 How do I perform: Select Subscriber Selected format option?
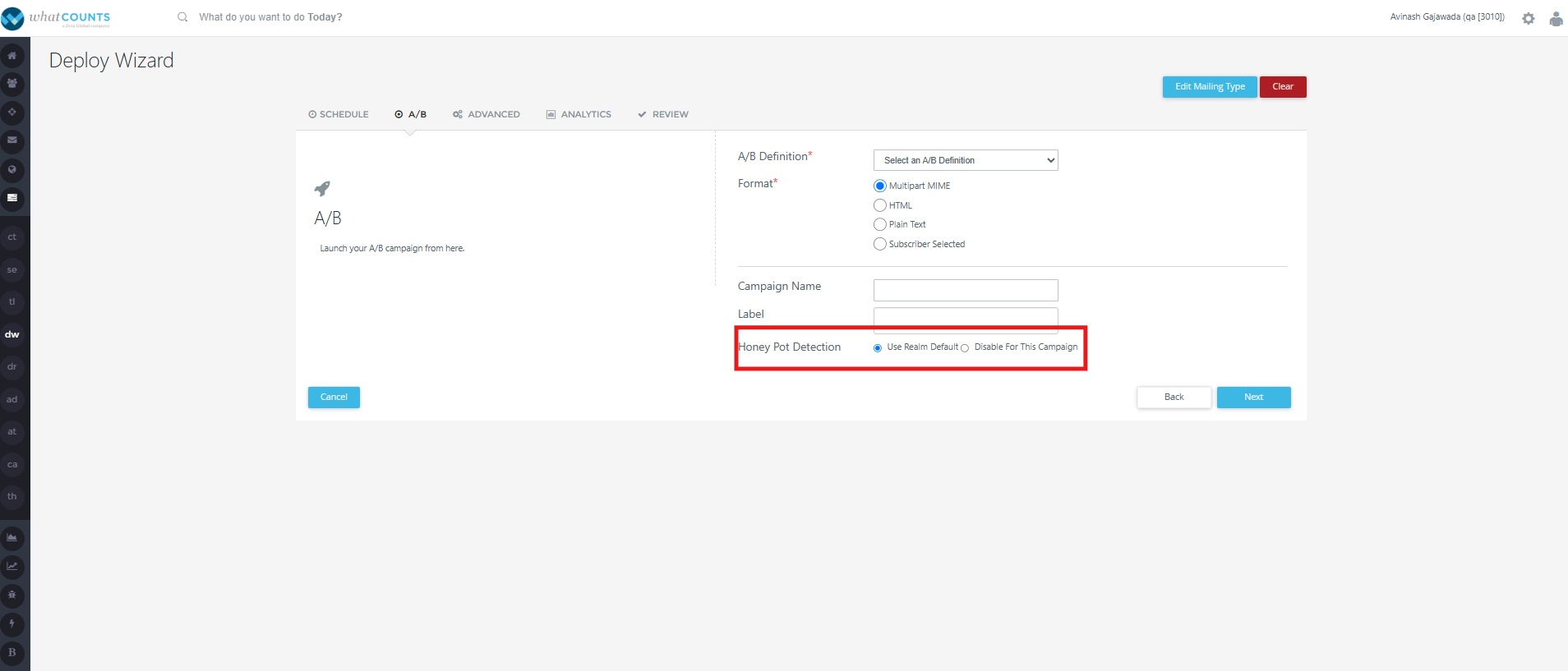tap(880, 244)
